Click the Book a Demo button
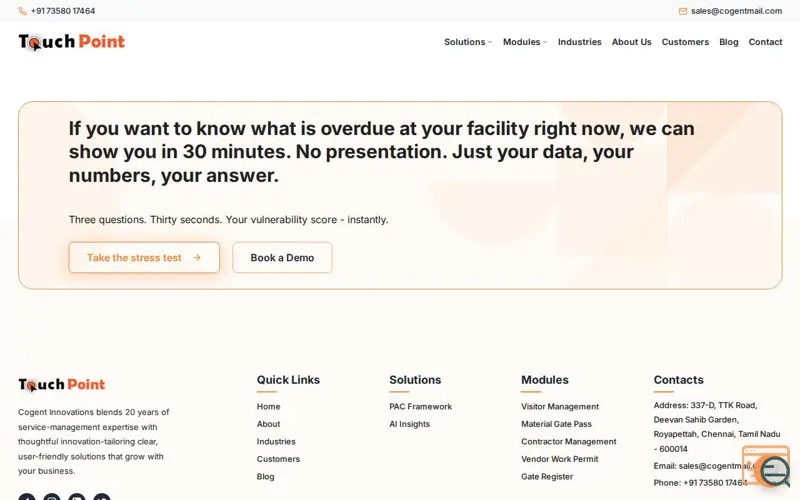 pyautogui.click(x=282, y=258)
